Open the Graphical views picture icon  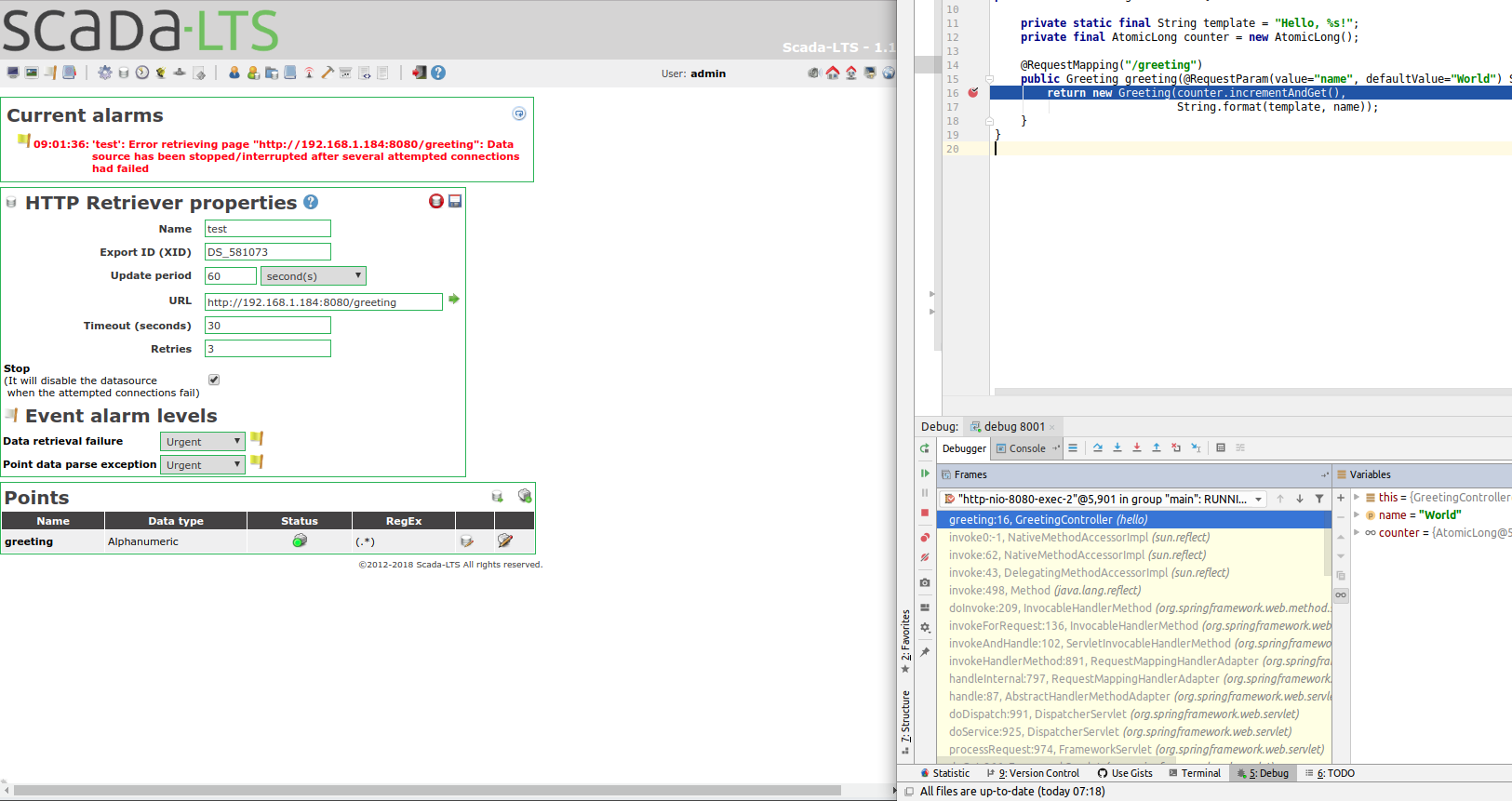click(32, 73)
